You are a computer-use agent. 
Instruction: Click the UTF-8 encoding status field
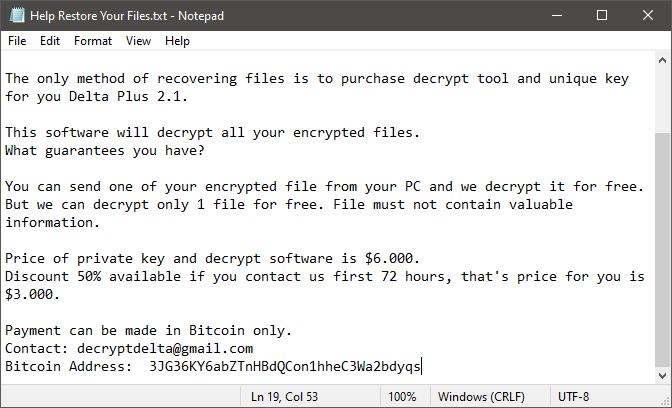coord(575,396)
